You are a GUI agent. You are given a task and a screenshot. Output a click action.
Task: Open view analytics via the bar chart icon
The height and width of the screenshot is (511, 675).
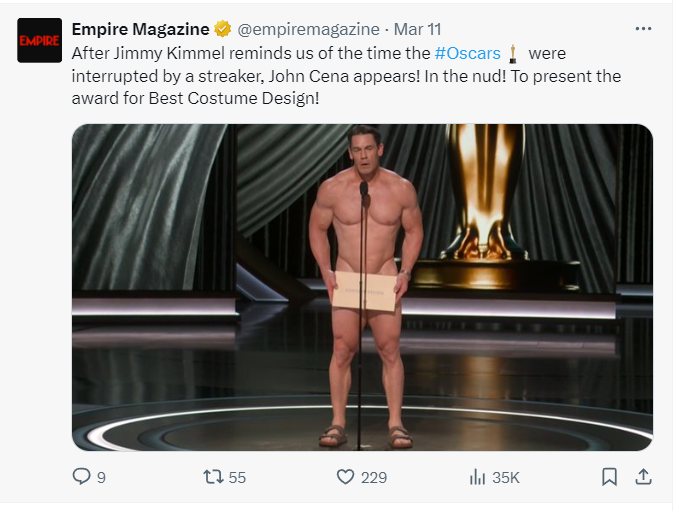coord(477,478)
